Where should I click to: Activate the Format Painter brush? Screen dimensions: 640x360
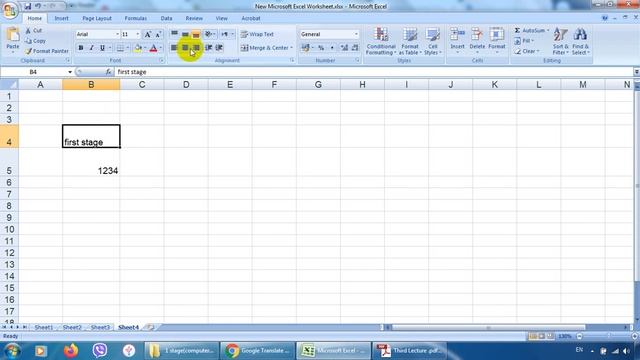click(47, 51)
